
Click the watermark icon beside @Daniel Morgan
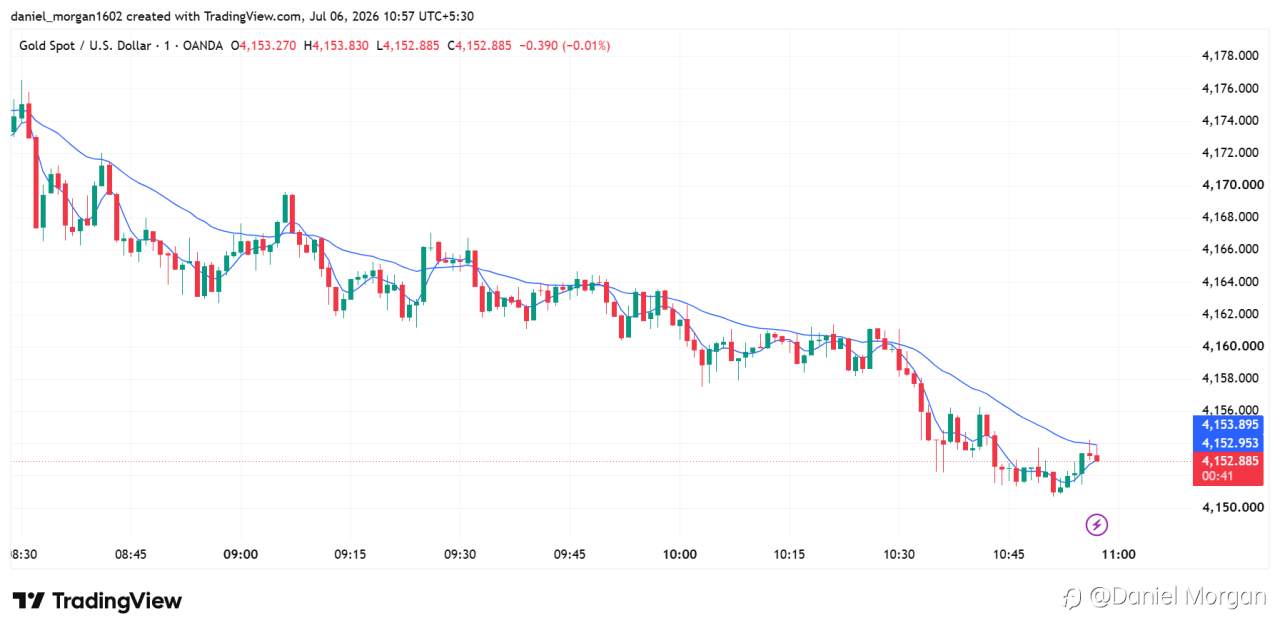1072,598
